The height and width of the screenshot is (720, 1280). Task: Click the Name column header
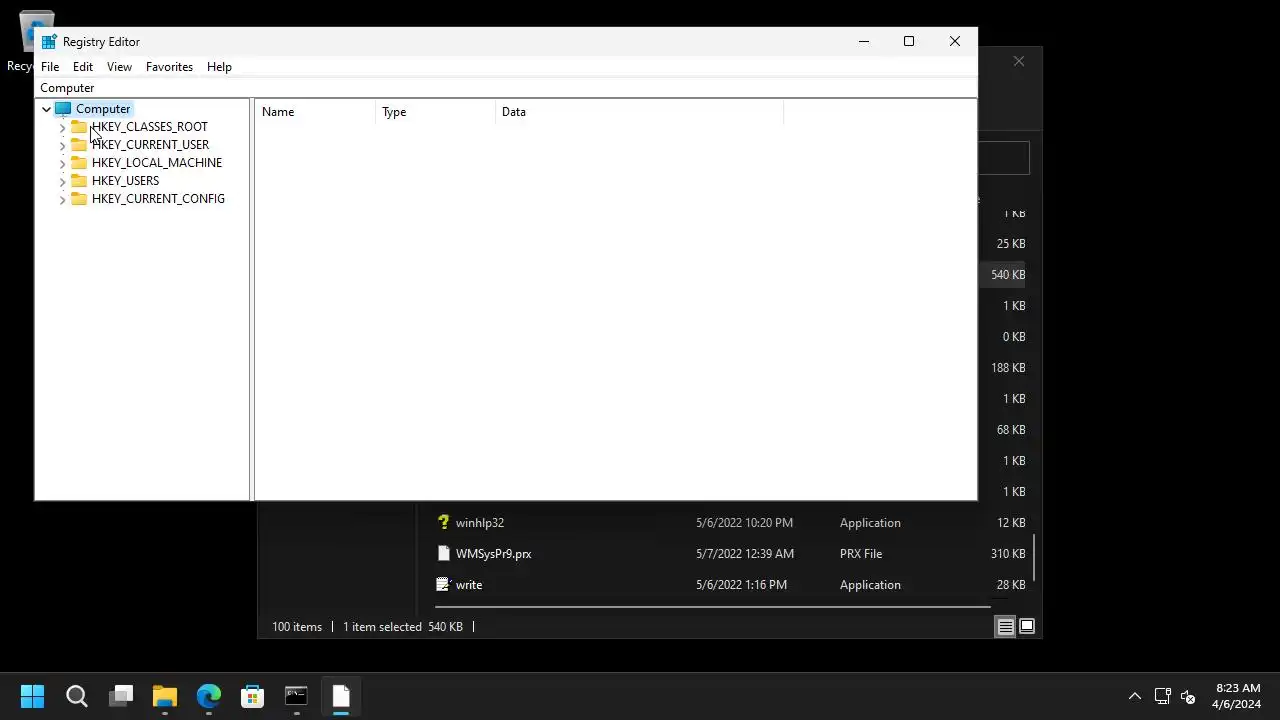tap(315, 112)
